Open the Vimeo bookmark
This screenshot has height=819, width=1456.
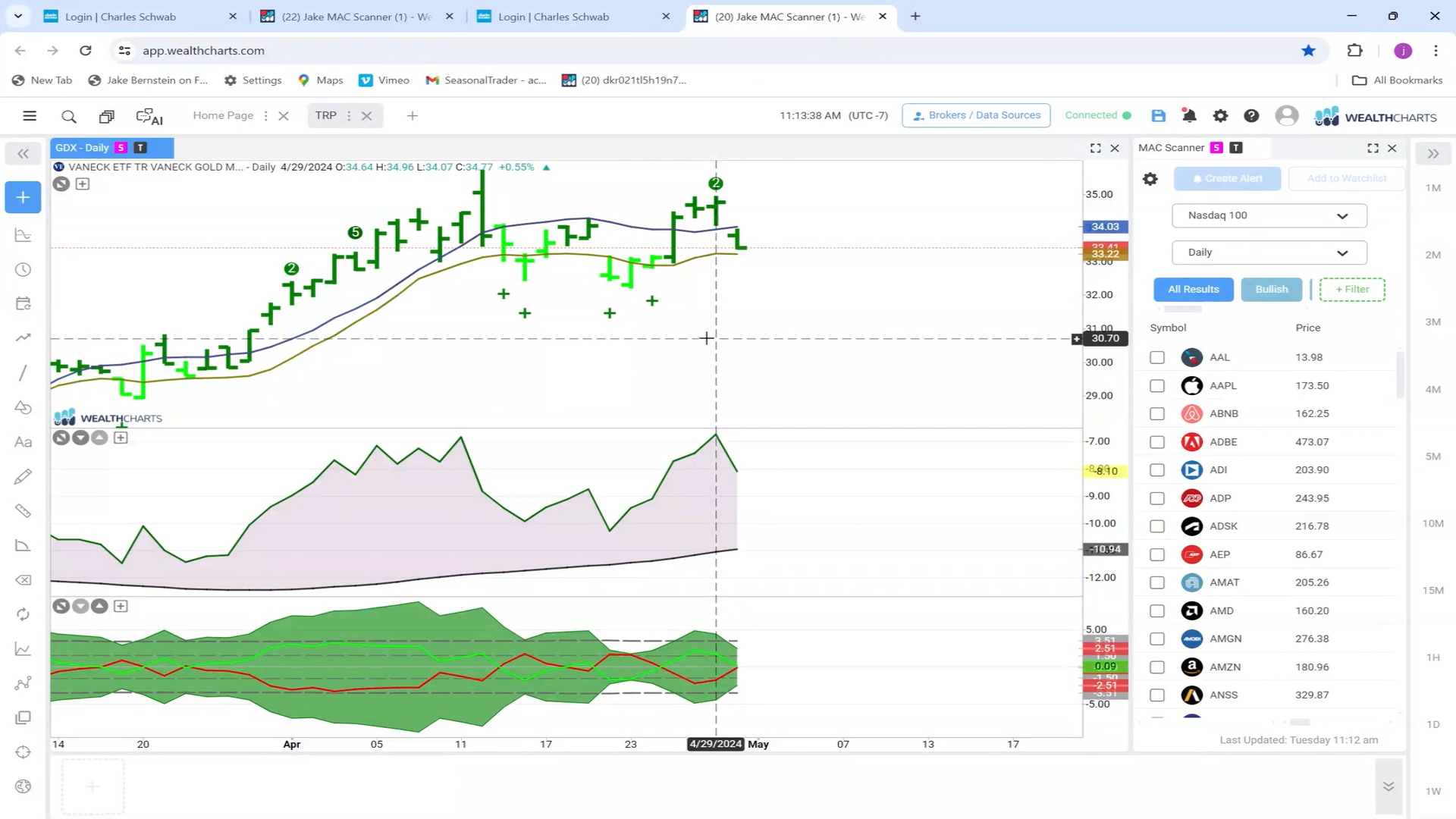click(384, 80)
